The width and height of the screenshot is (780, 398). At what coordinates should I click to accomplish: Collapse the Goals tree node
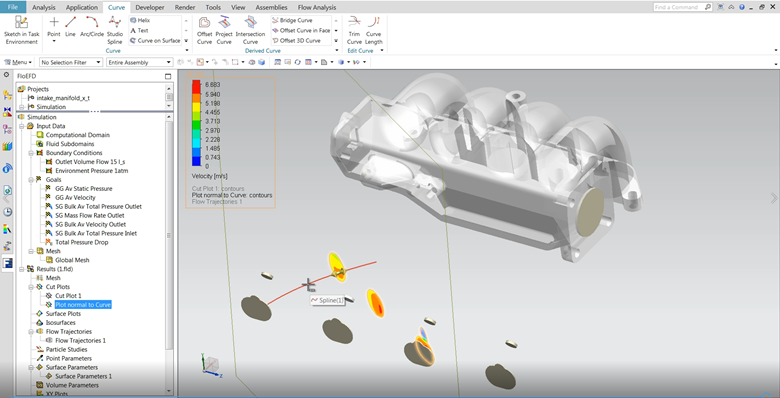31,180
